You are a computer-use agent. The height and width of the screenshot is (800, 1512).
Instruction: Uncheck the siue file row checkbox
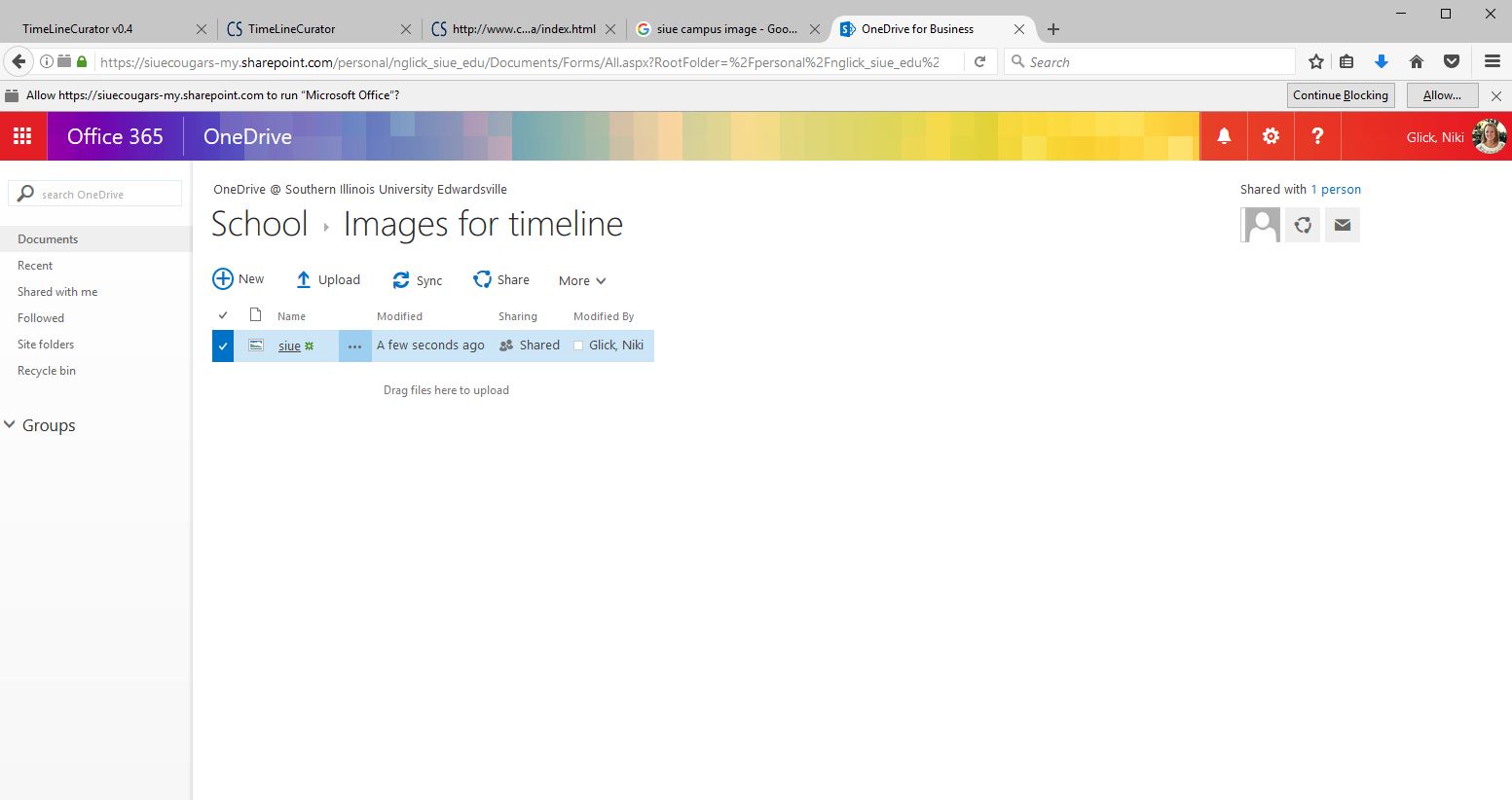223,345
